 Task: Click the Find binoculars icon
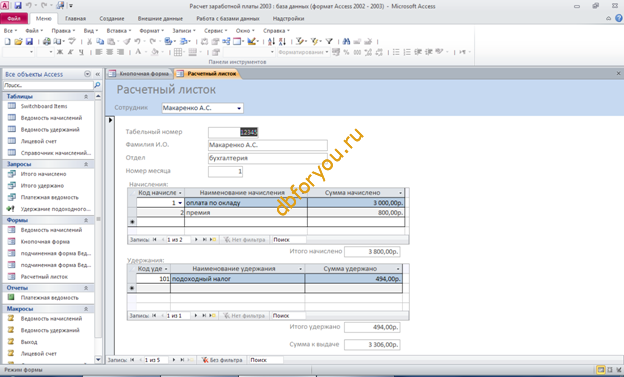click(x=346, y=41)
